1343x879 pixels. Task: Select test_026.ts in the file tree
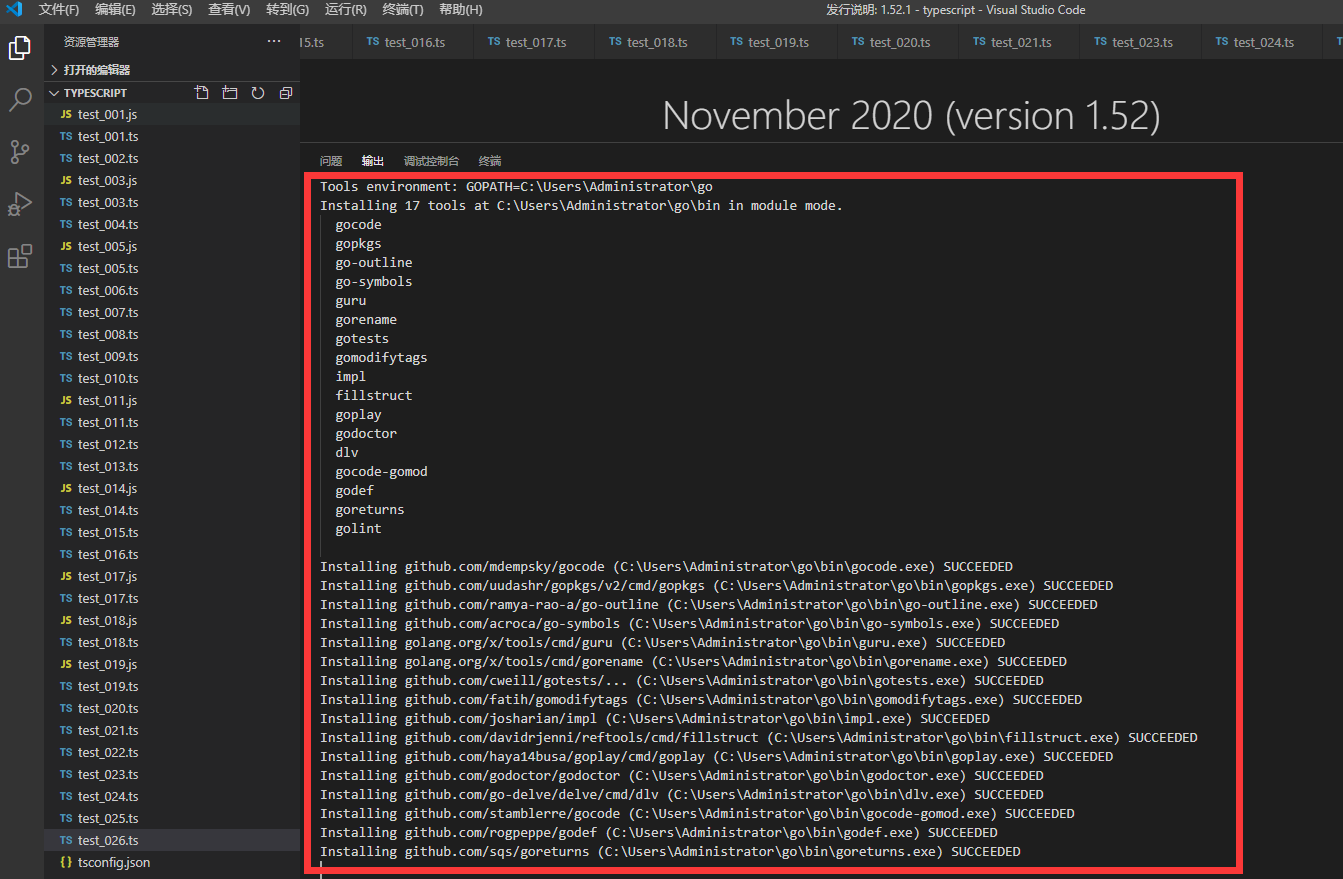pyautogui.click(x=172, y=840)
